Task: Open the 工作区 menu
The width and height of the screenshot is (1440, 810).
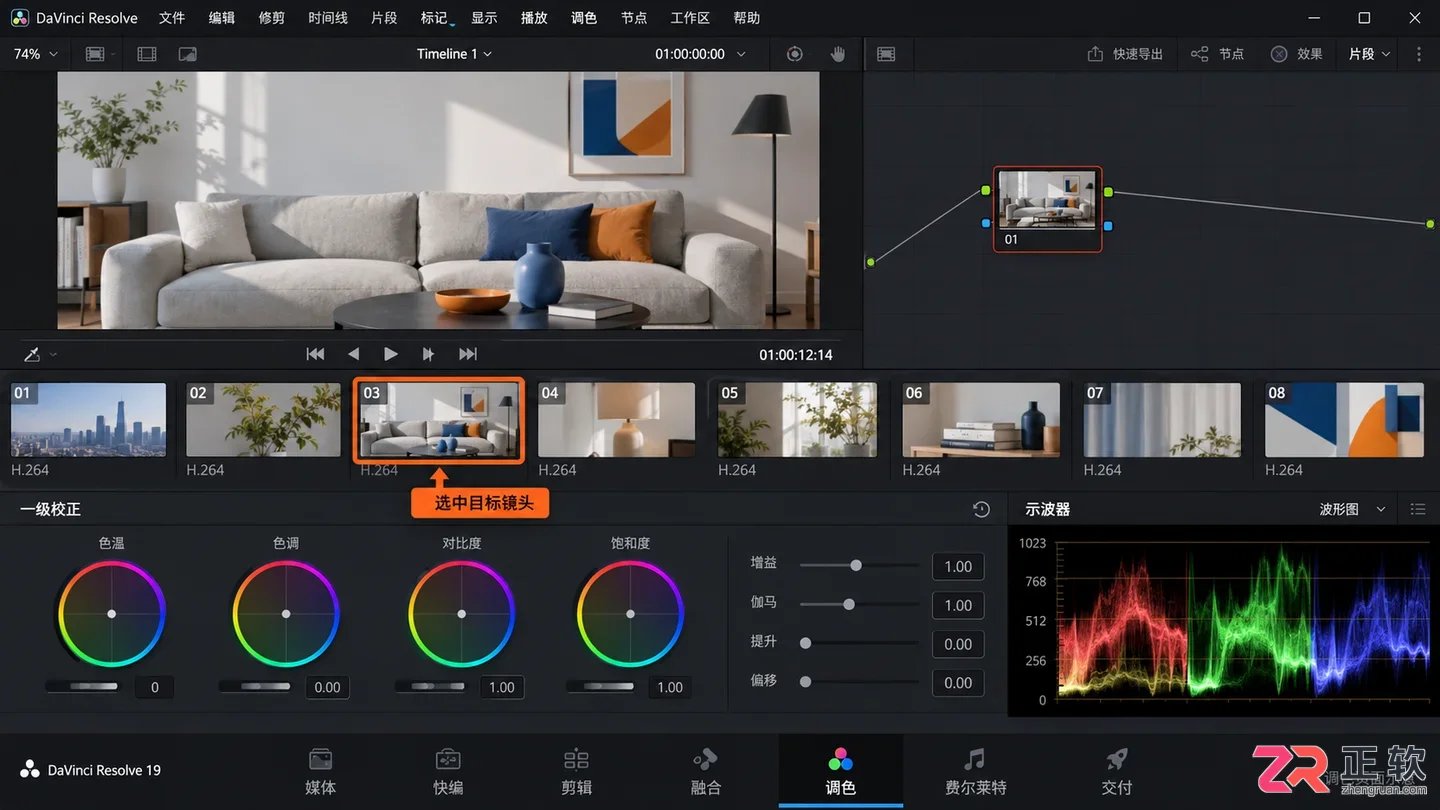Action: [690, 18]
